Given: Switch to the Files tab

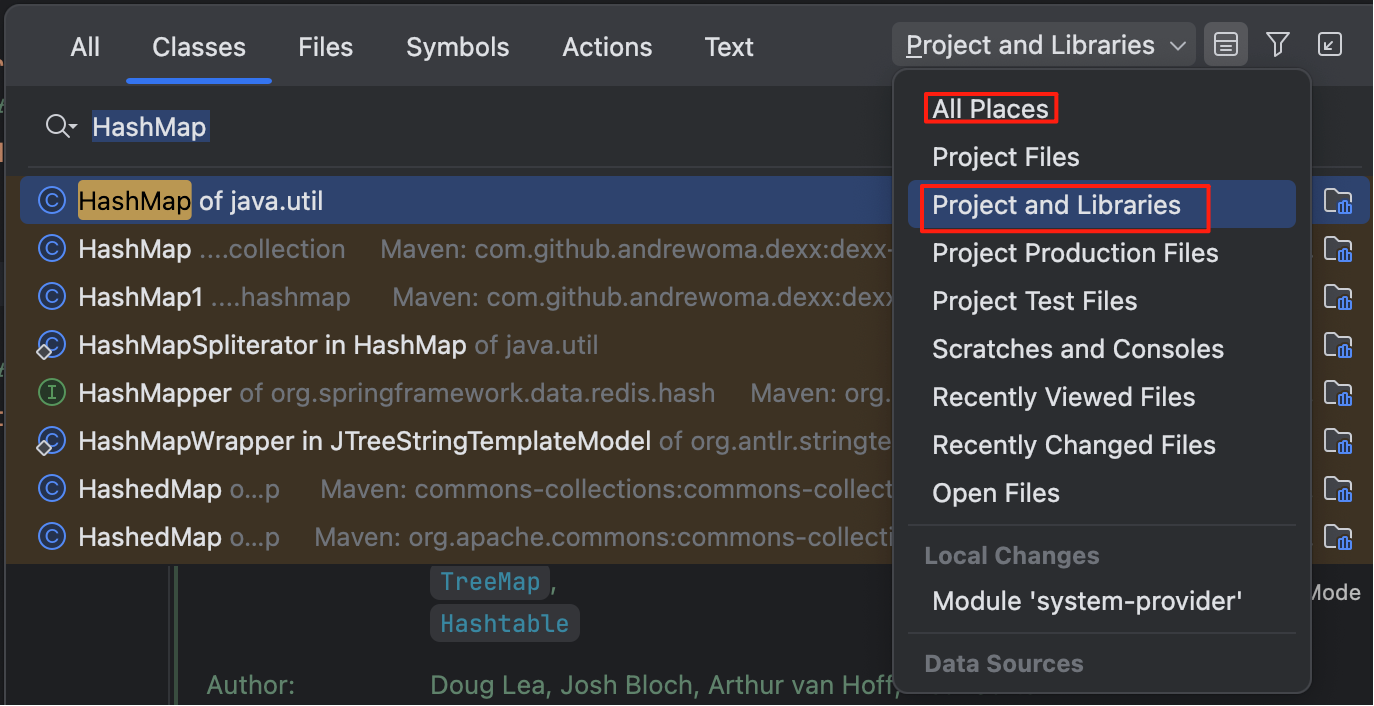Looking at the screenshot, I should pyautogui.click(x=325, y=47).
